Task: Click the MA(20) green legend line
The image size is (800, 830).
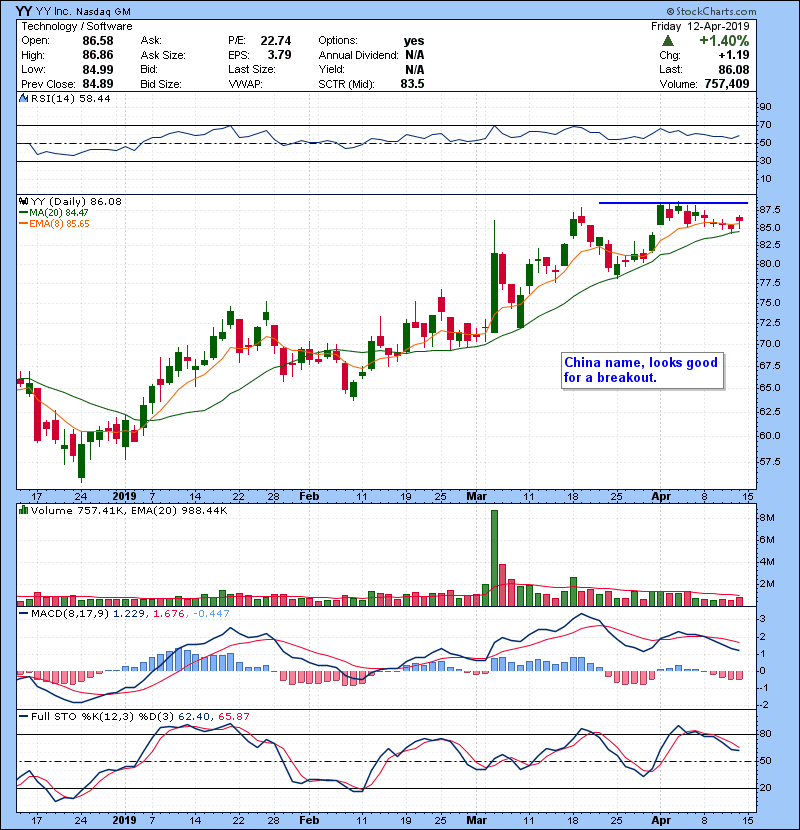Action: (24, 212)
